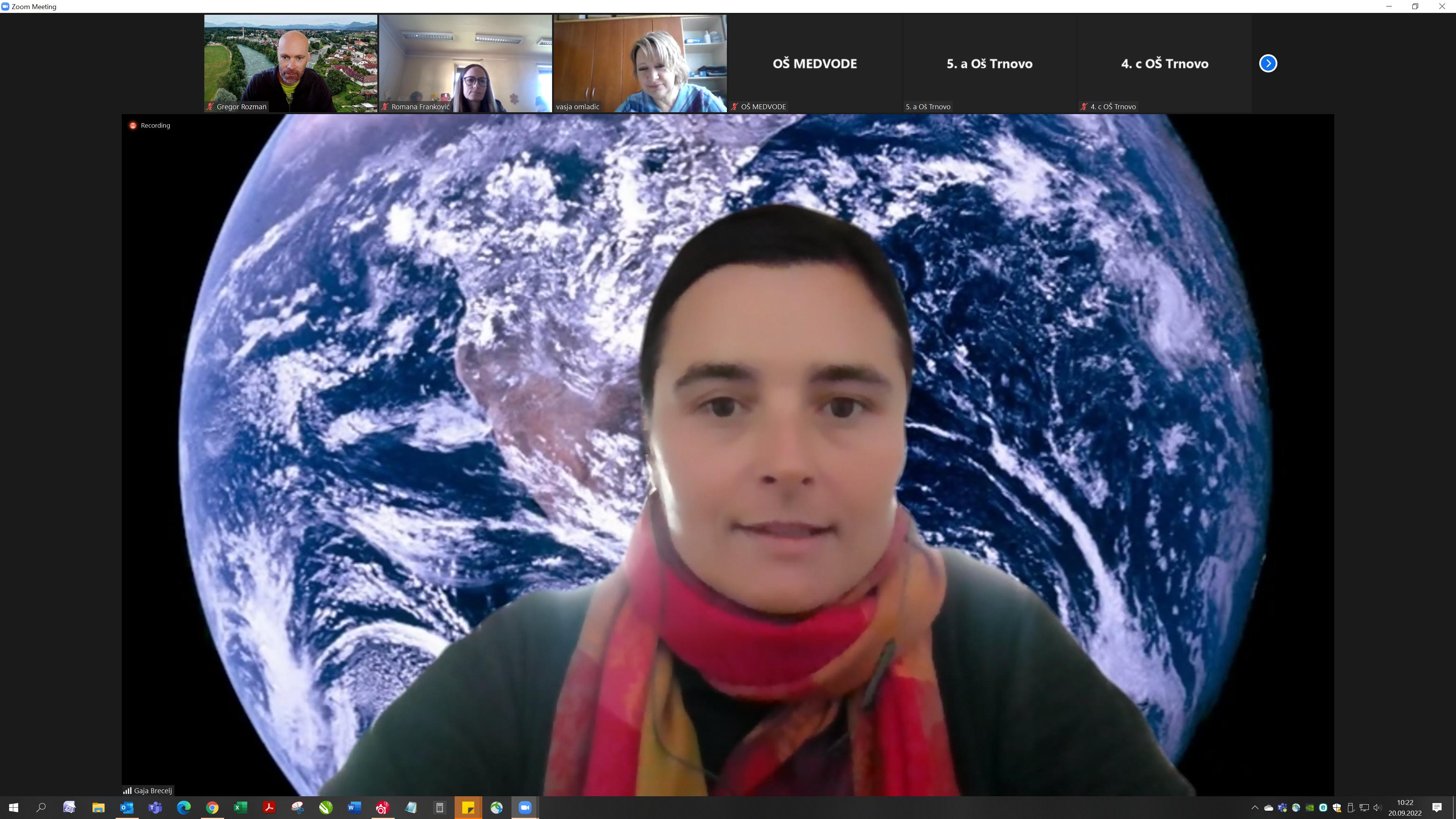Open the Publisher-style taskbar icon next to search
The height and width of the screenshot is (819, 1456).
click(x=69, y=808)
